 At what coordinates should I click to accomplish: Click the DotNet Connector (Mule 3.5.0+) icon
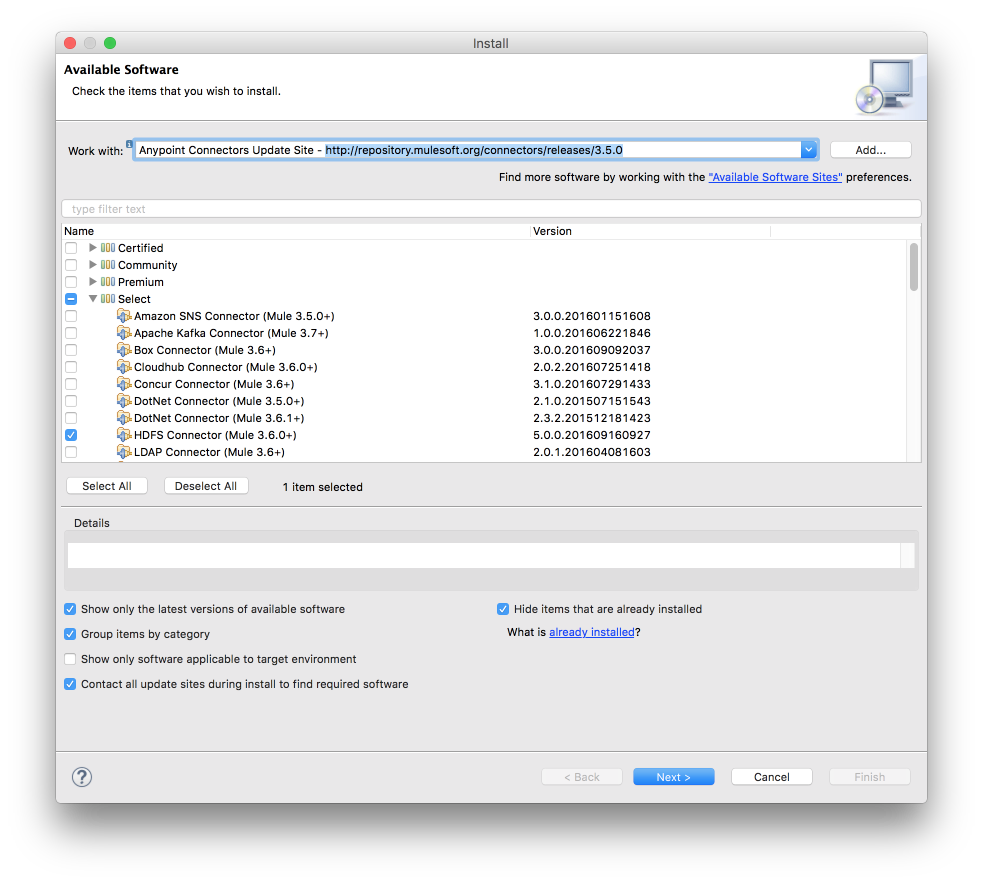click(x=124, y=400)
